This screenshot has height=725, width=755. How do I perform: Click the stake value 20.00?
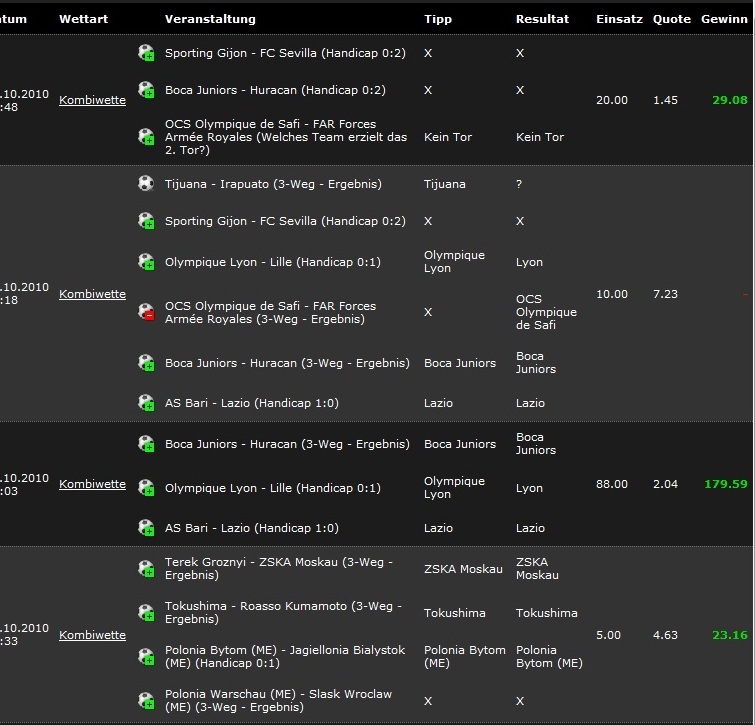tap(612, 100)
